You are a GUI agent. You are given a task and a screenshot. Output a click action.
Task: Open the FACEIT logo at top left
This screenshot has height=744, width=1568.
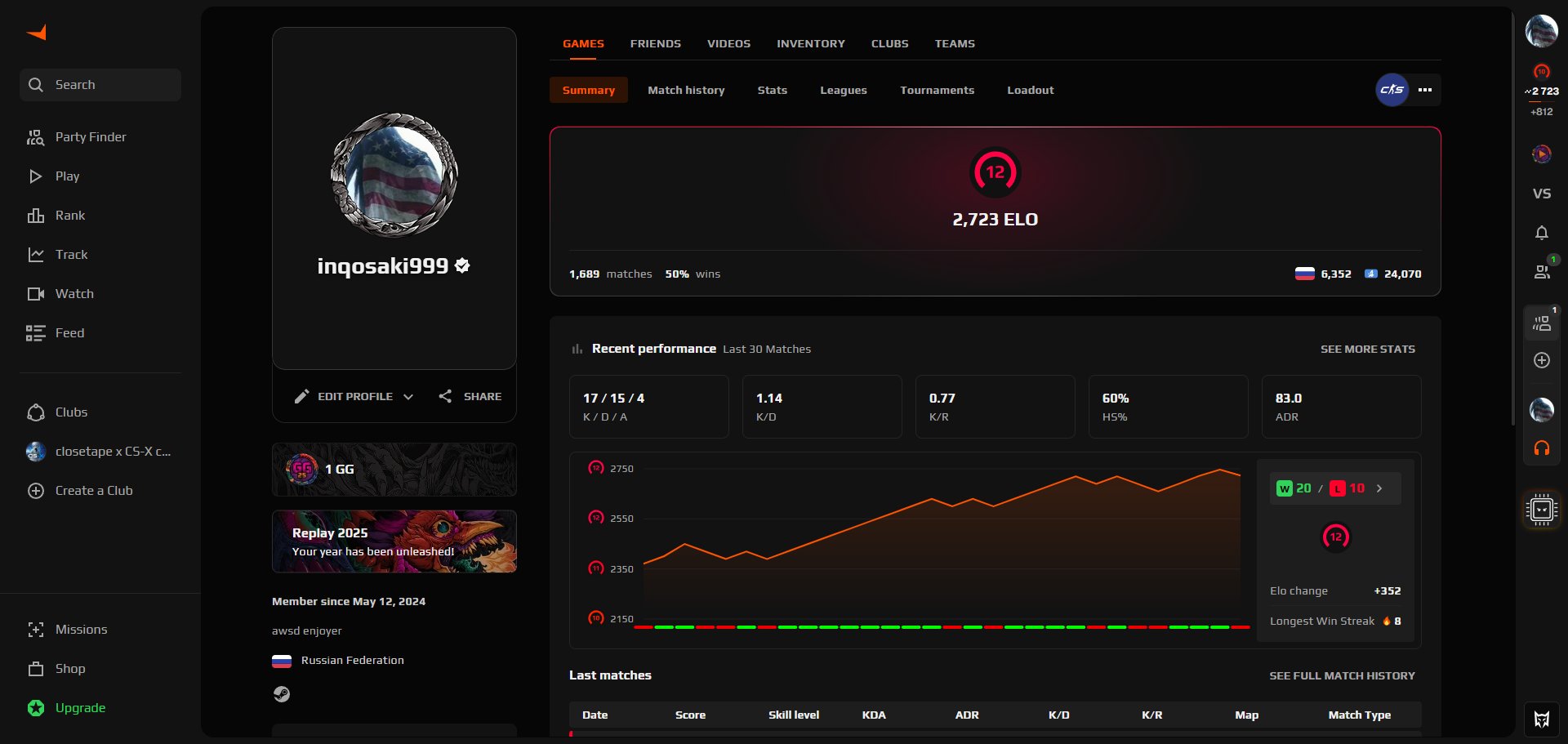click(x=36, y=32)
